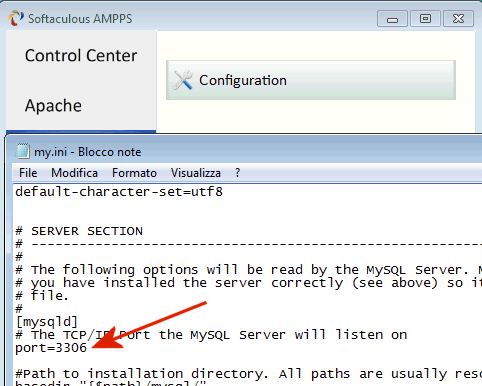This screenshot has height=386, width=482.
Task: Click the 'you have installed the server' line
Action: coord(248,283)
